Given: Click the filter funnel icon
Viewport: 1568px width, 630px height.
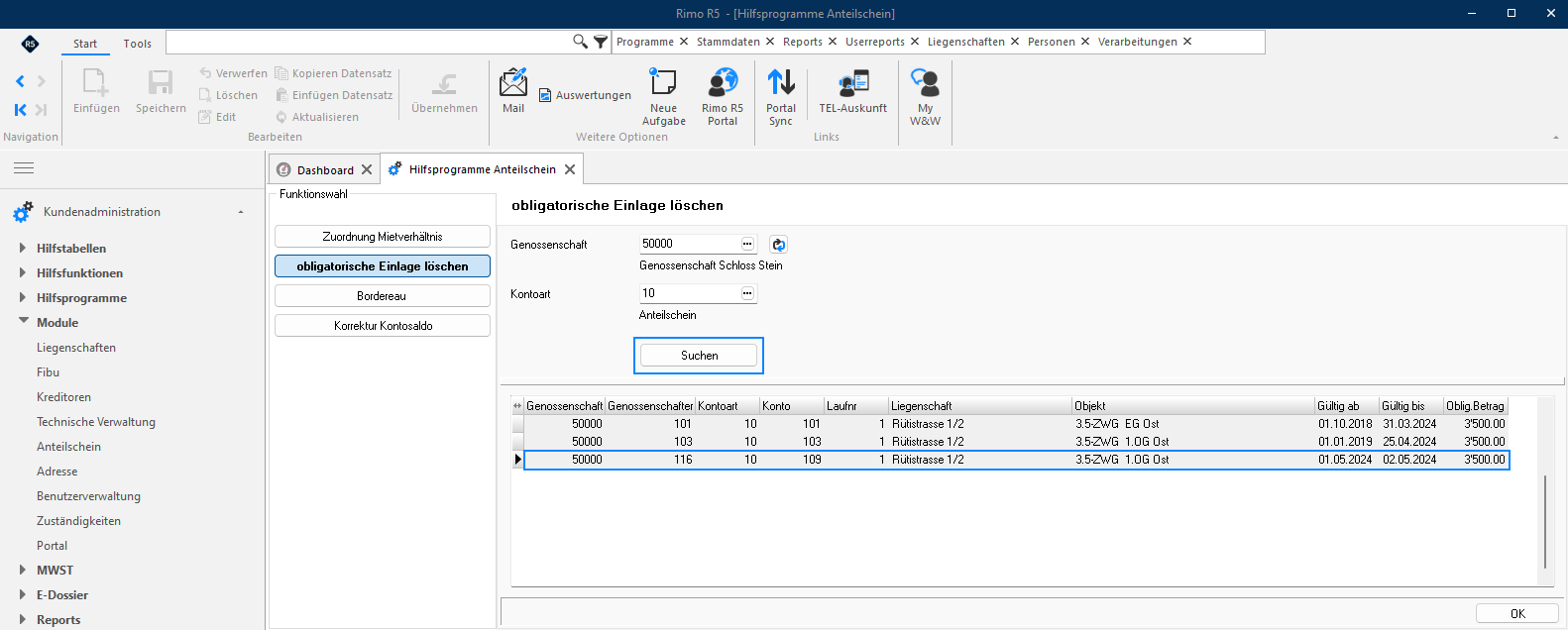Looking at the screenshot, I should (x=600, y=42).
